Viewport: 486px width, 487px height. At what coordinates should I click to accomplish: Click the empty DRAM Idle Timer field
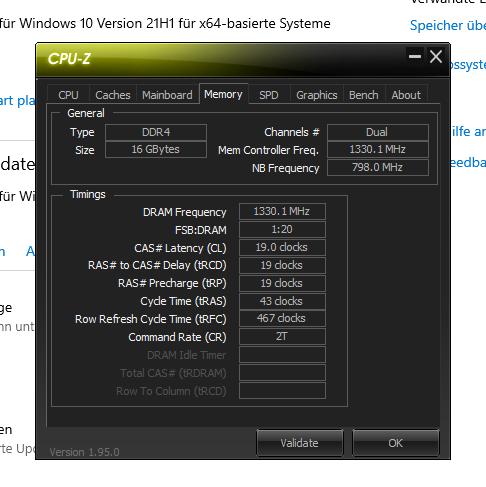[x=282, y=354]
